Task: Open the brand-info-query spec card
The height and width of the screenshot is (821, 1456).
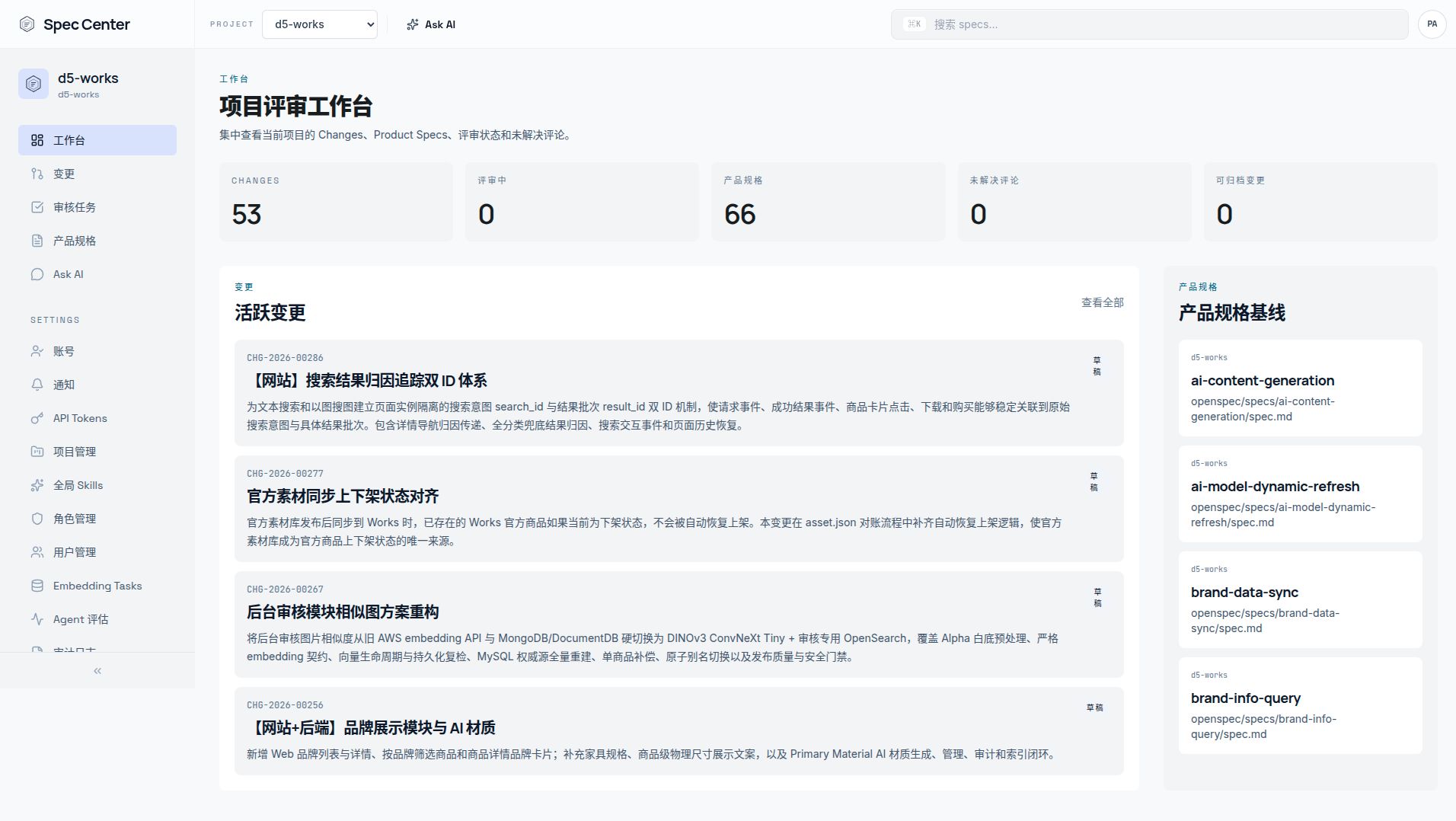Action: (1300, 705)
